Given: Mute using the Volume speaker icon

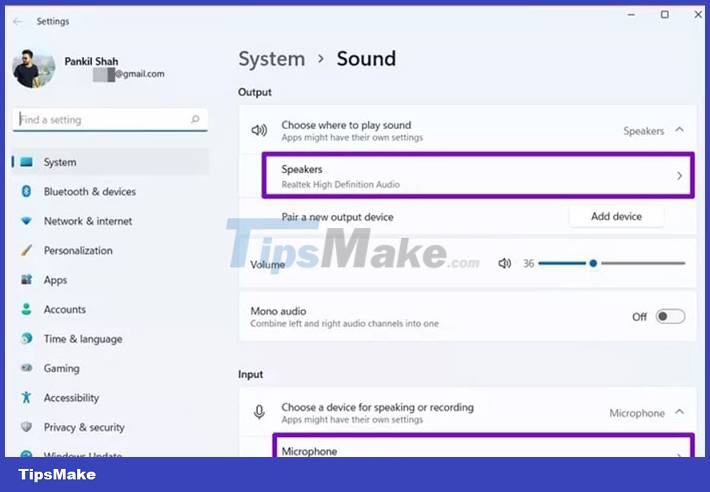Looking at the screenshot, I should [504, 263].
